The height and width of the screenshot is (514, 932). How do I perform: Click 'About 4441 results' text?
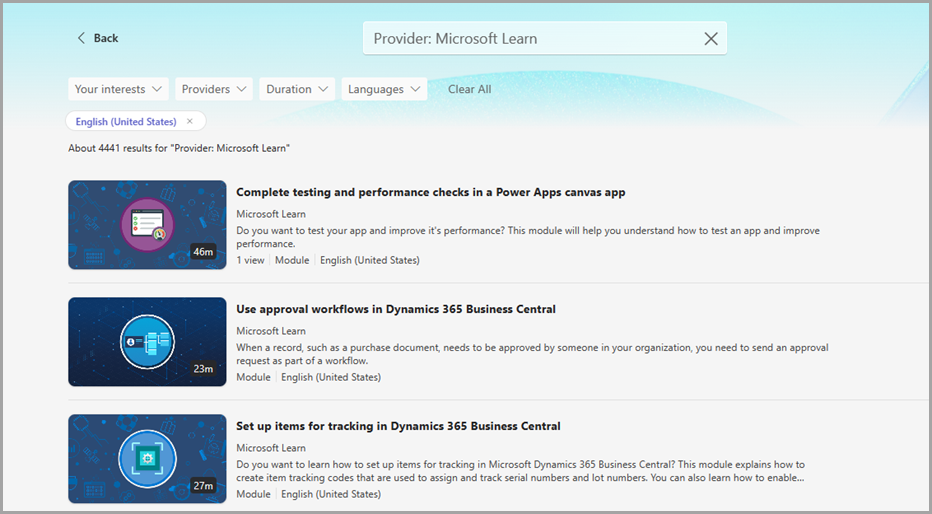tap(179, 148)
